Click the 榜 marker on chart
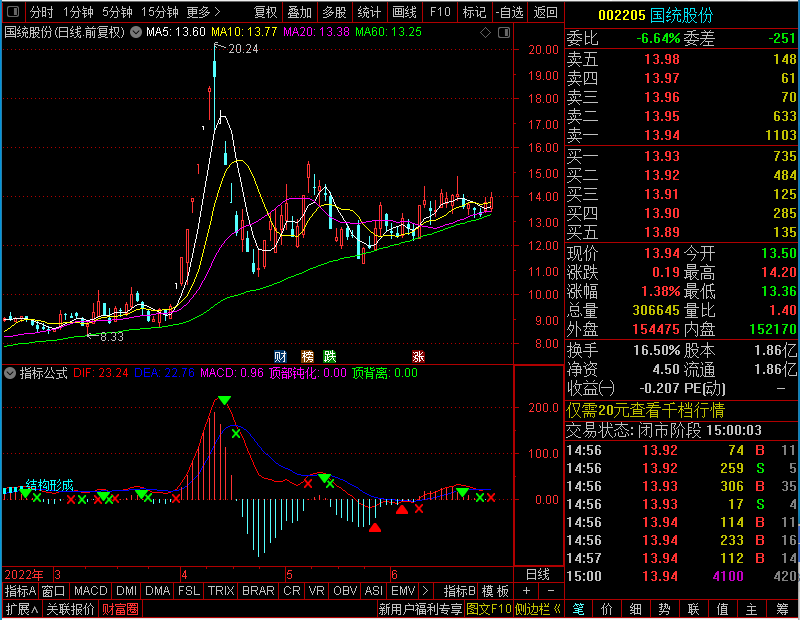The image size is (800, 620). 307,356
